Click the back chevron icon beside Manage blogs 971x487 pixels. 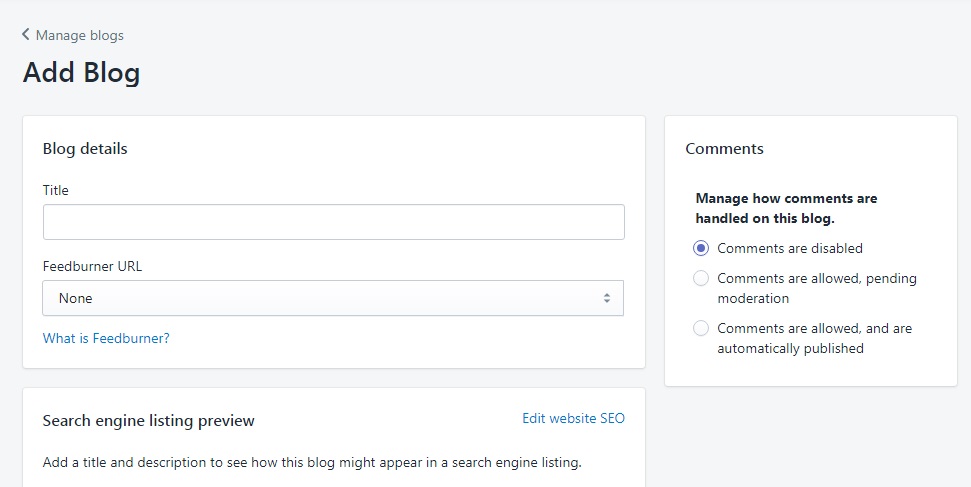[x=25, y=34]
